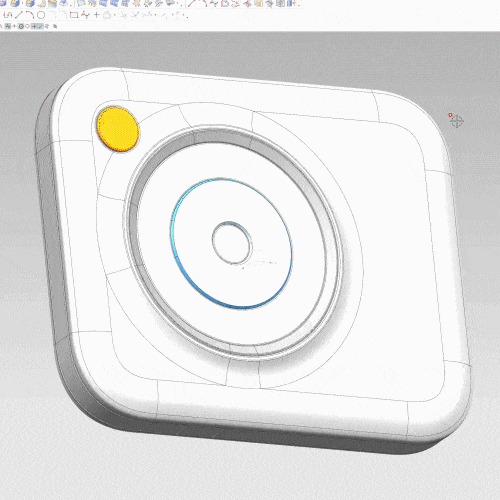Click the spline curve icon in top toolbar

215,3
